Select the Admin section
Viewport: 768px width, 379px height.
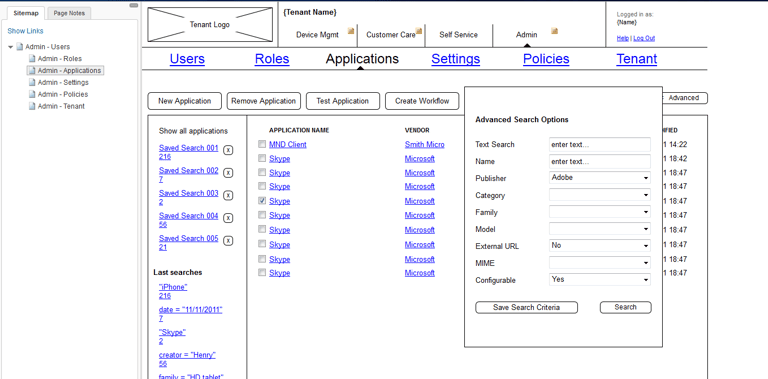pos(527,35)
